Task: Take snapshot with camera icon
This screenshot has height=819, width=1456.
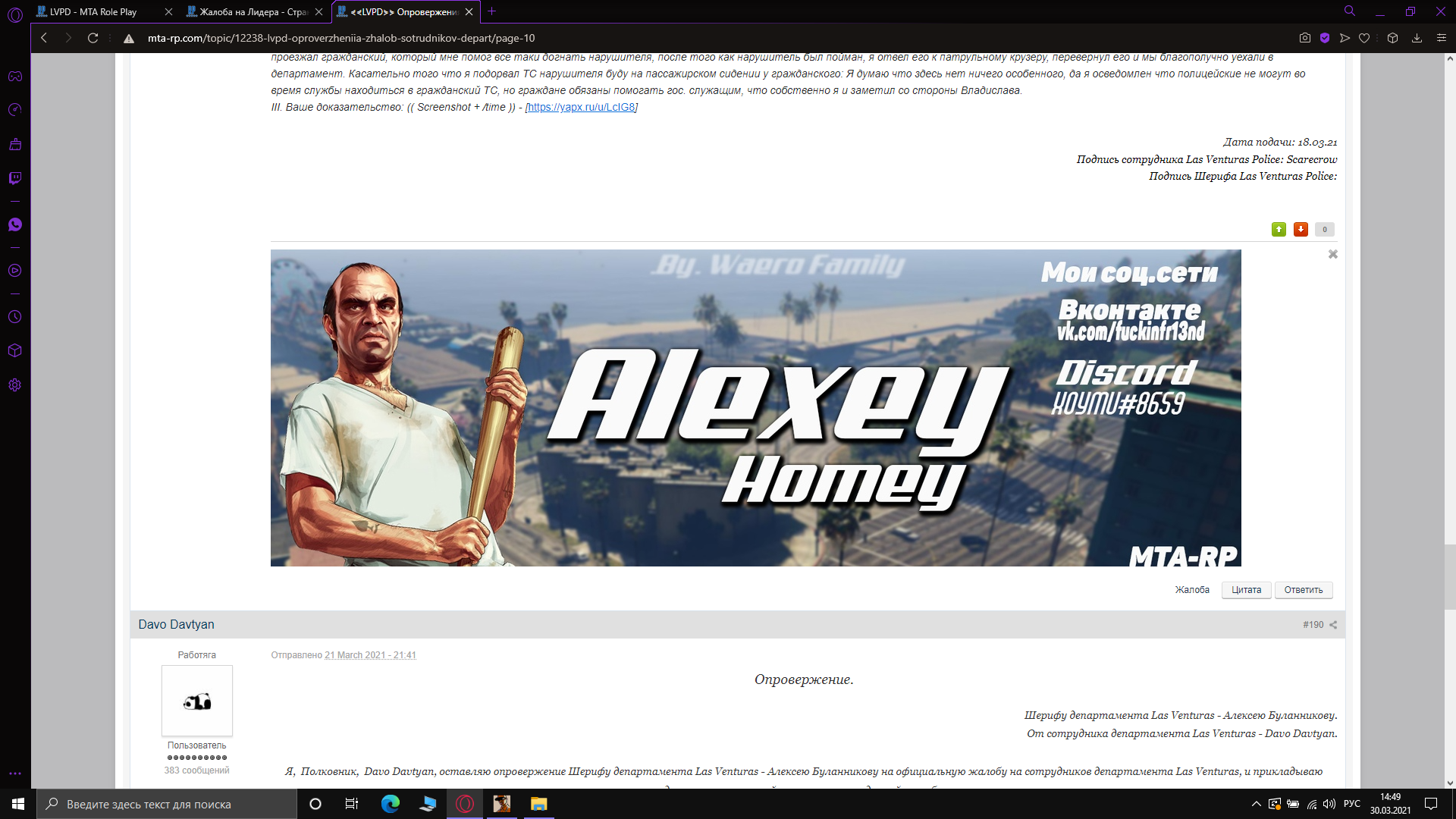Action: (1304, 38)
